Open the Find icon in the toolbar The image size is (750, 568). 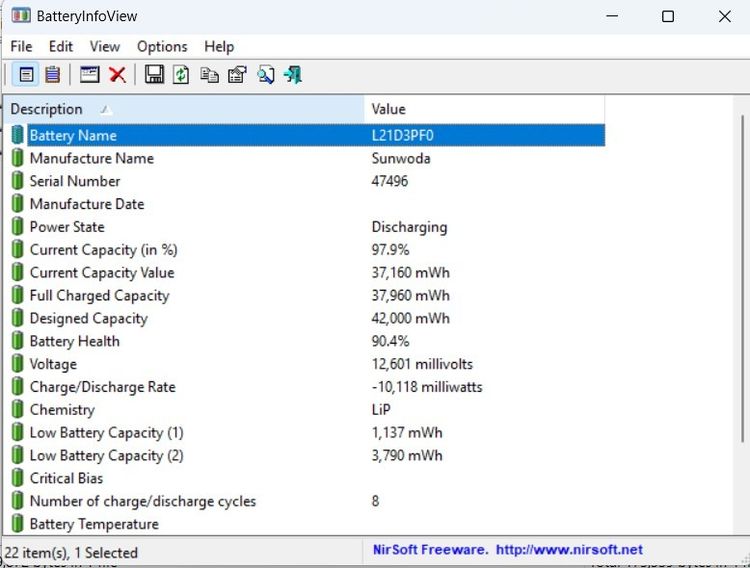pyautogui.click(x=265, y=75)
